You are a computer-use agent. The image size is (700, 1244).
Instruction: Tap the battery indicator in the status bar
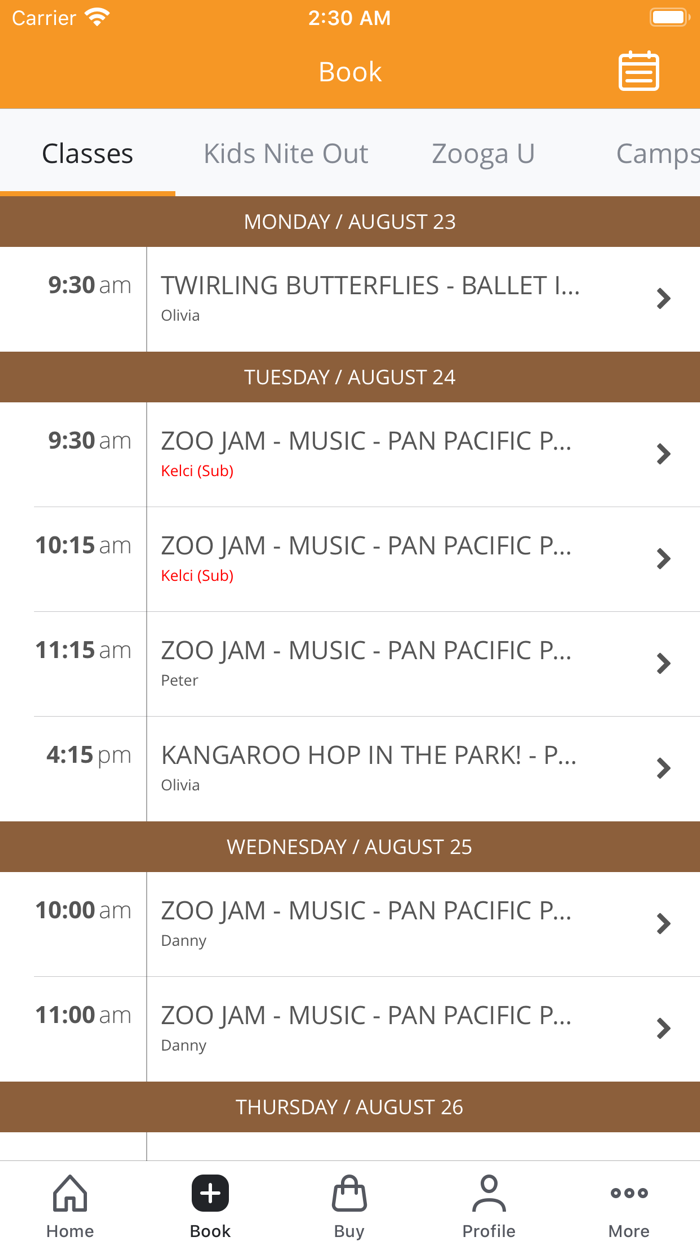tap(666, 16)
